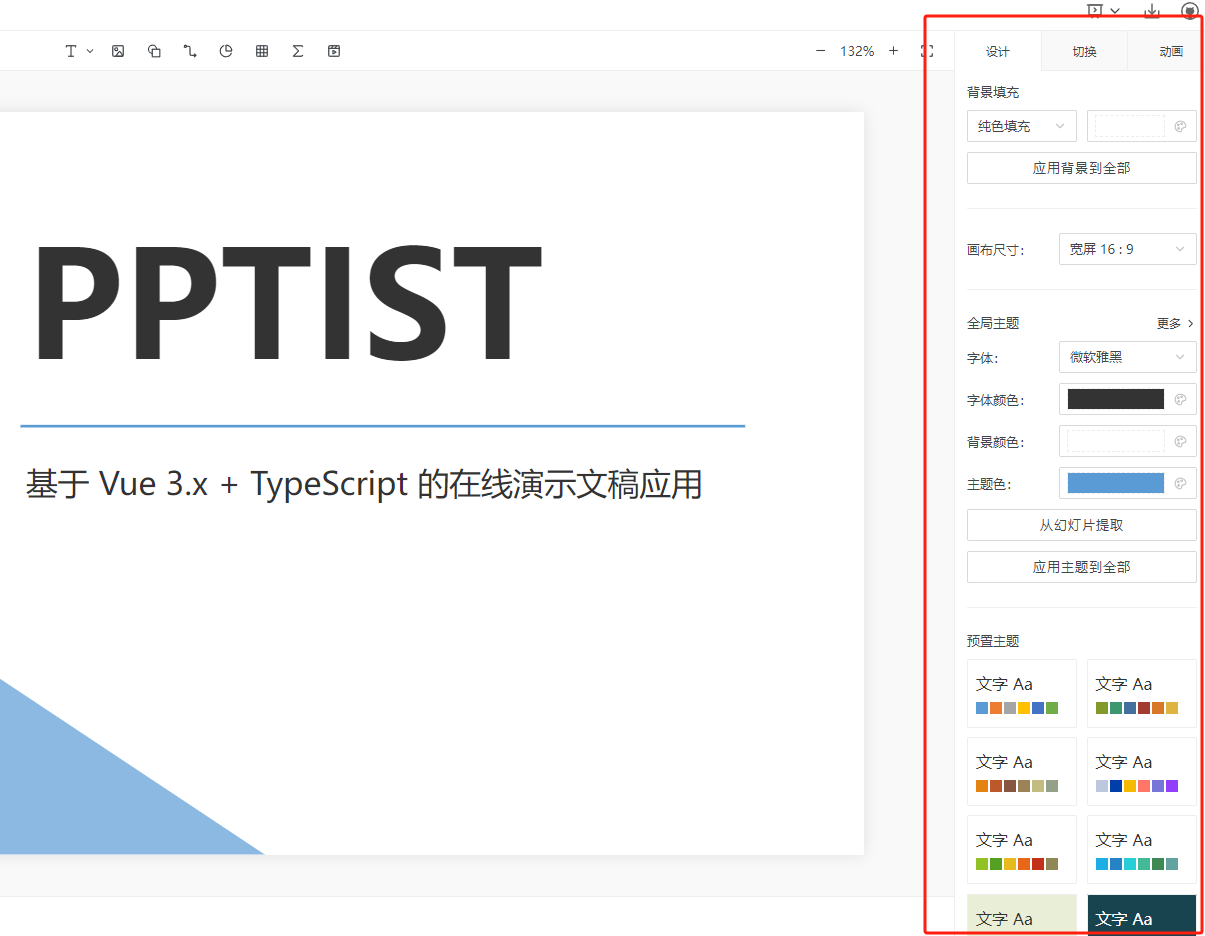Insert media using the video icon
Viewport: 1205px width, 936px height.
point(334,50)
